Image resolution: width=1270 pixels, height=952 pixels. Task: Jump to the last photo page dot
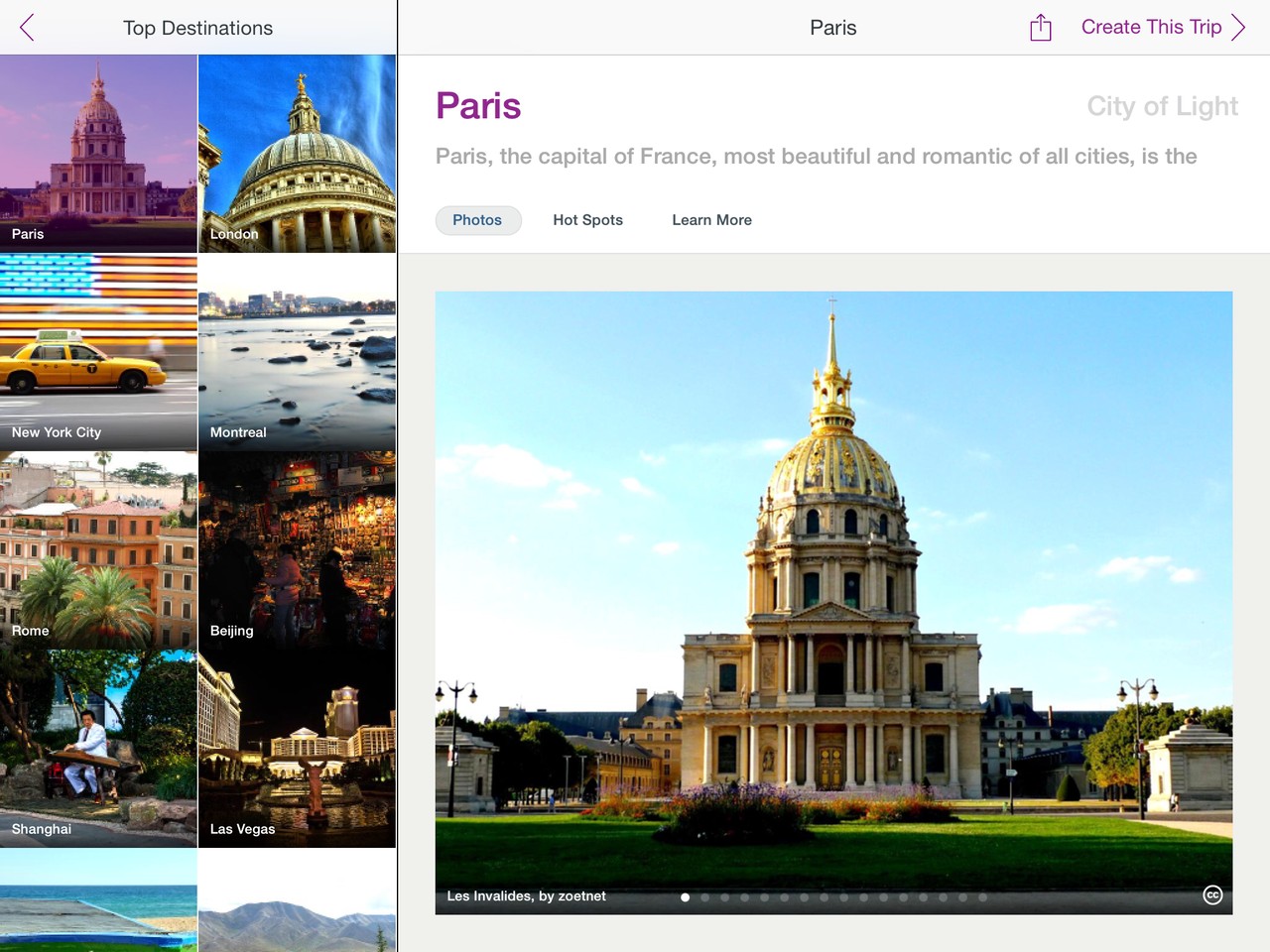[x=982, y=897]
